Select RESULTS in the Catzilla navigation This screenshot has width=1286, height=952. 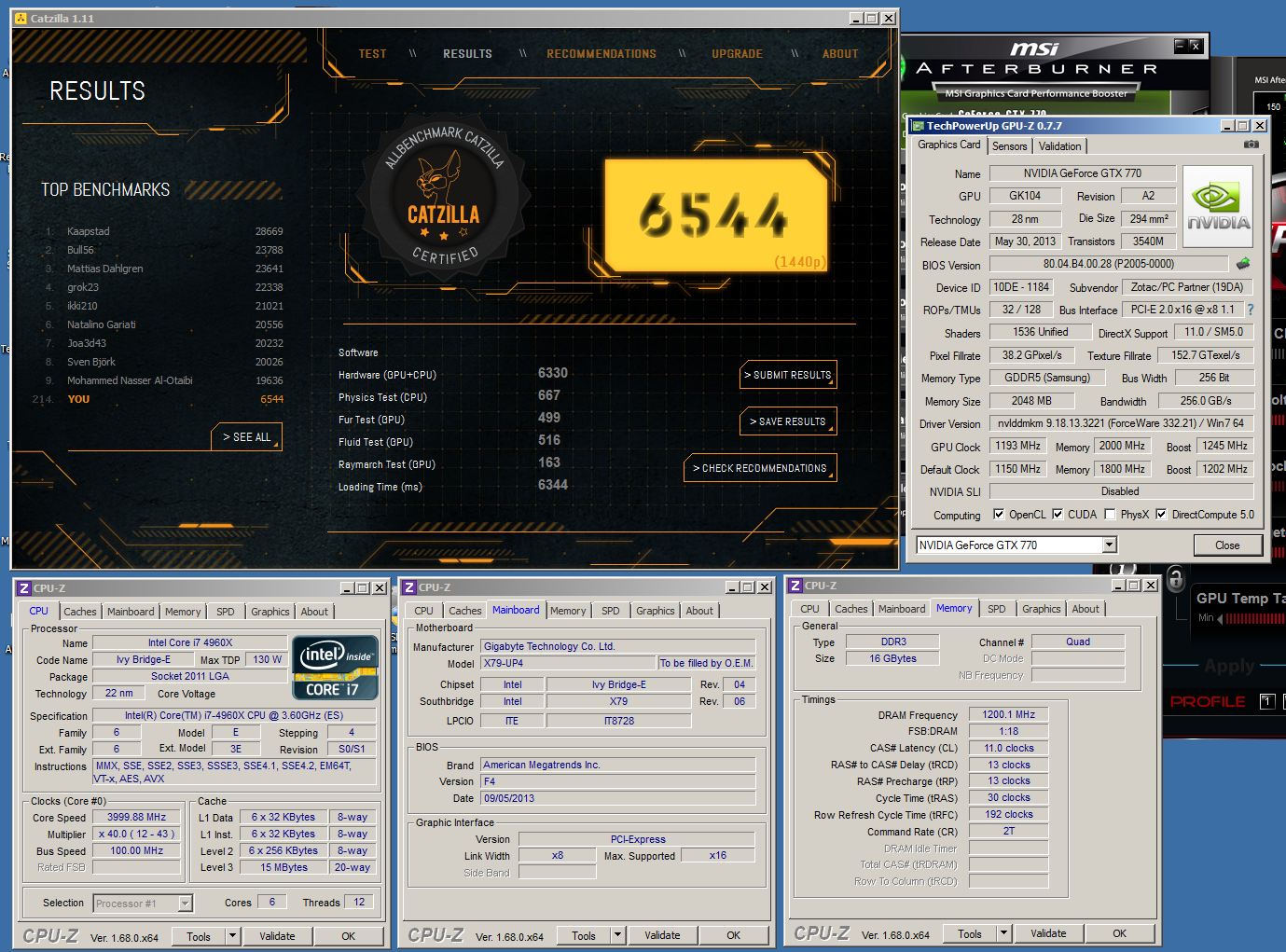pos(467,54)
